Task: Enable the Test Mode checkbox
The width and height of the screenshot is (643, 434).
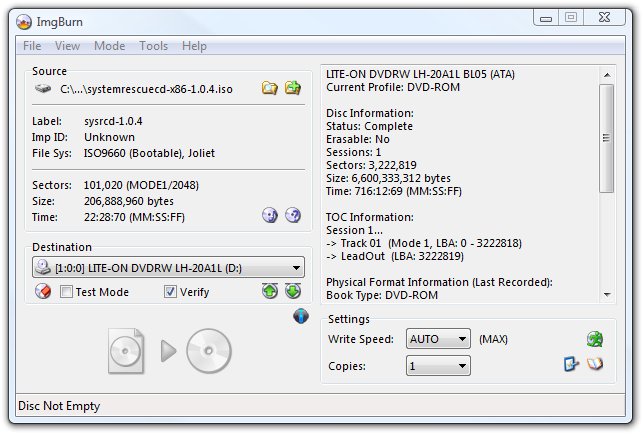Action: [66, 292]
